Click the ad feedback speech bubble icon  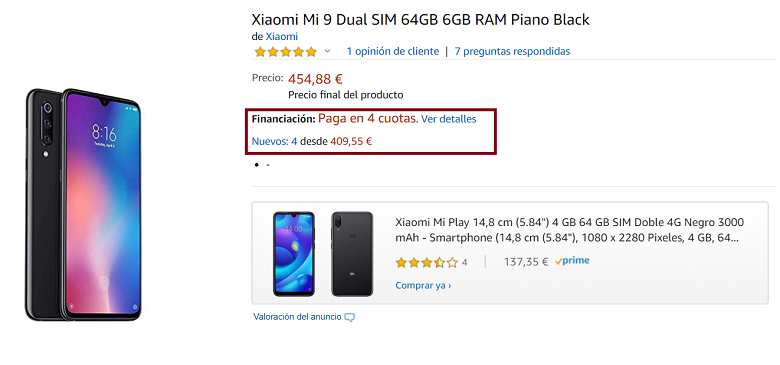coord(350,317)
